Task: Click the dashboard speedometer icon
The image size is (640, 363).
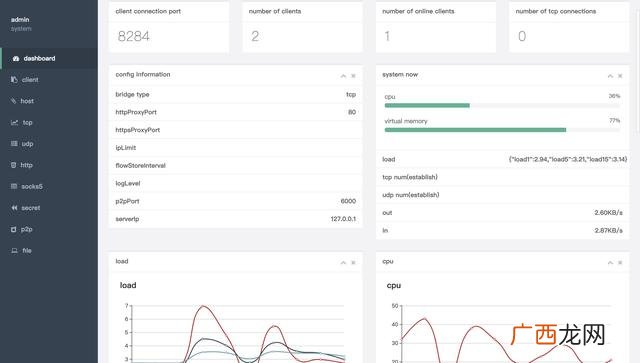Action: click(x=16, y=58)
